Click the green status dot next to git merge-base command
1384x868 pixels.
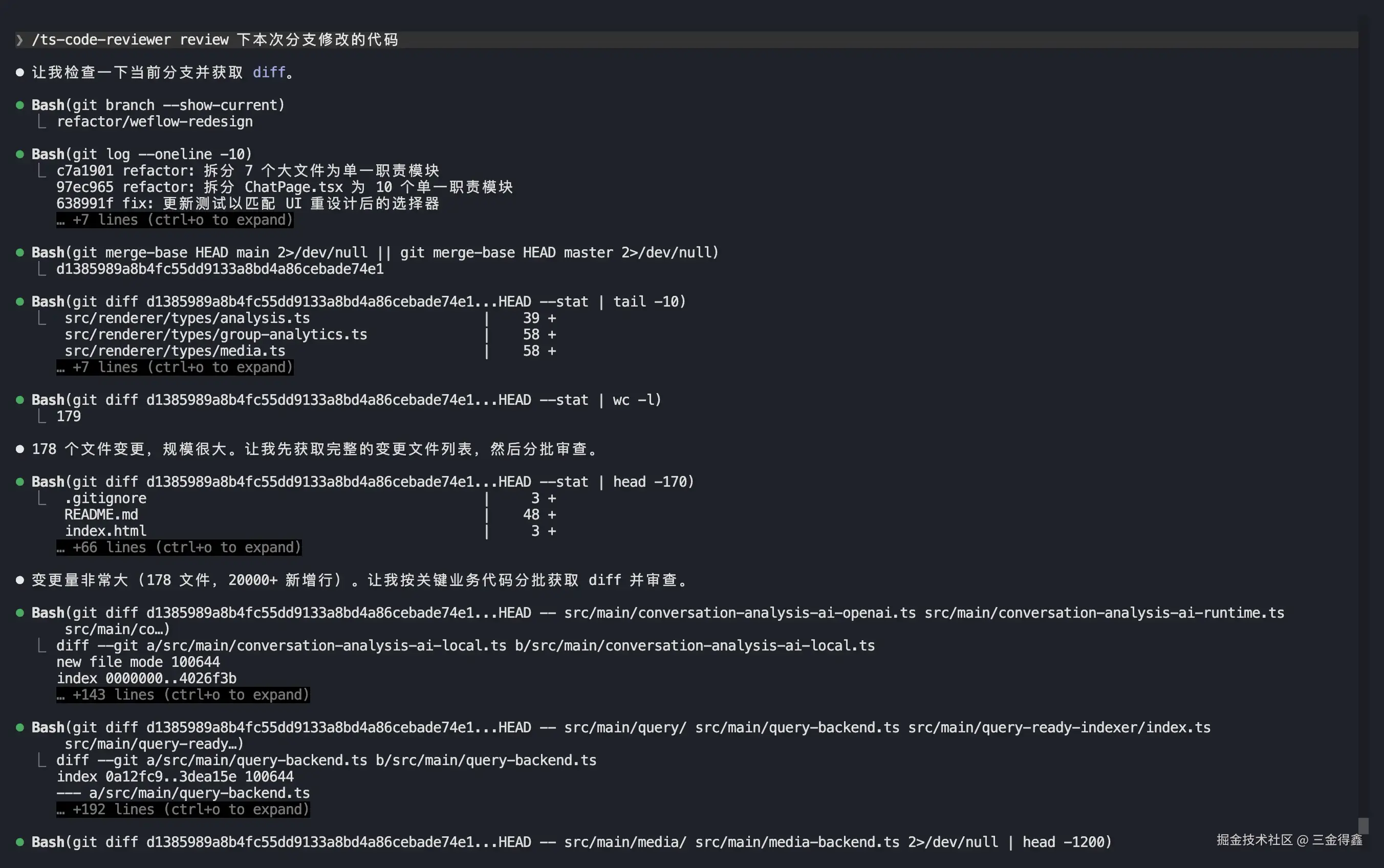click(20, 253)
